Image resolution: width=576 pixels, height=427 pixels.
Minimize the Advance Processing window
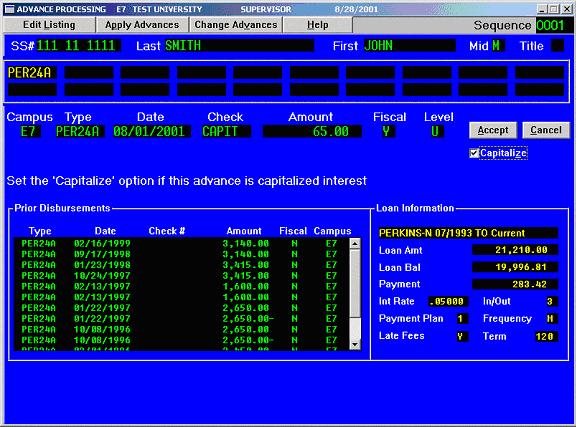click(542, 9)
